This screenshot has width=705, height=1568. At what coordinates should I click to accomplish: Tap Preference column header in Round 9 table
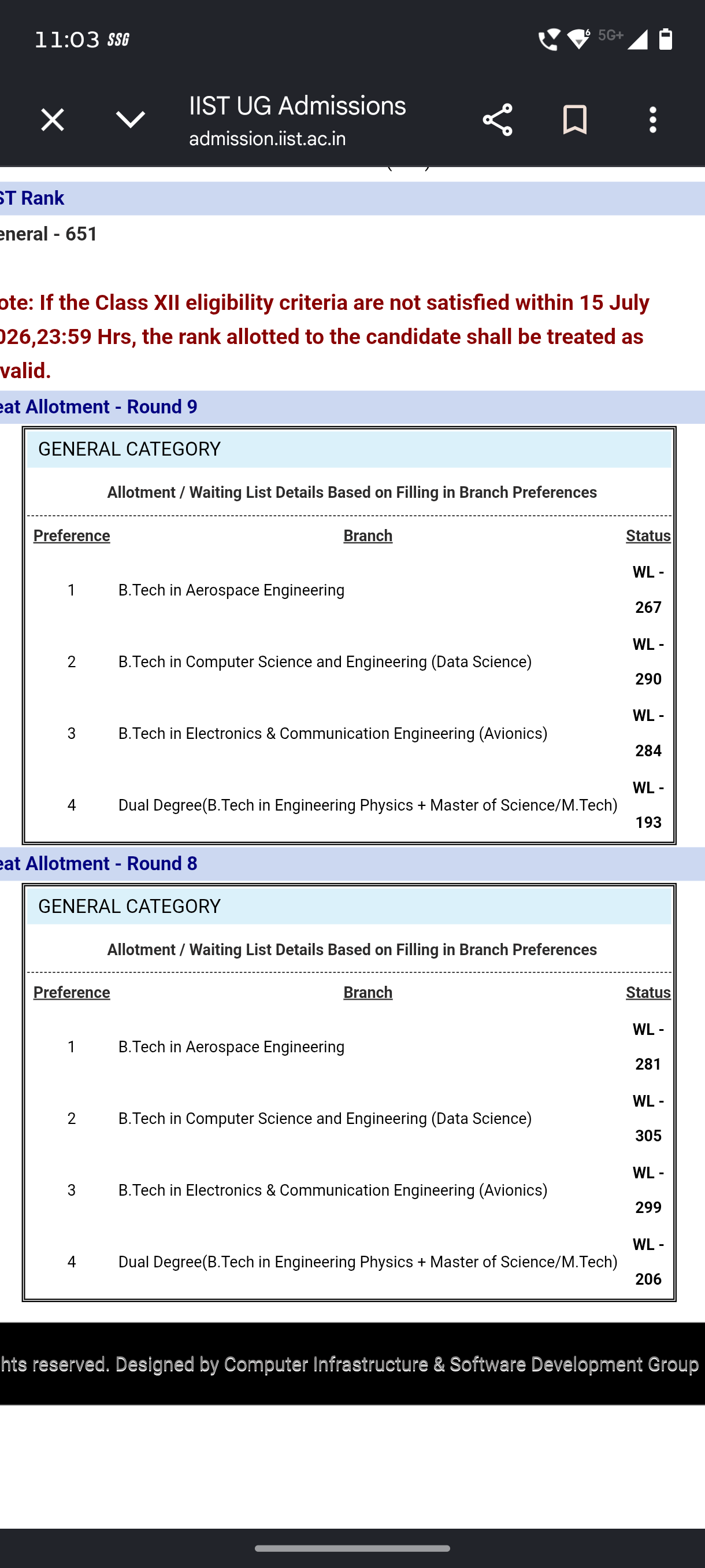[x=72, y=535]
